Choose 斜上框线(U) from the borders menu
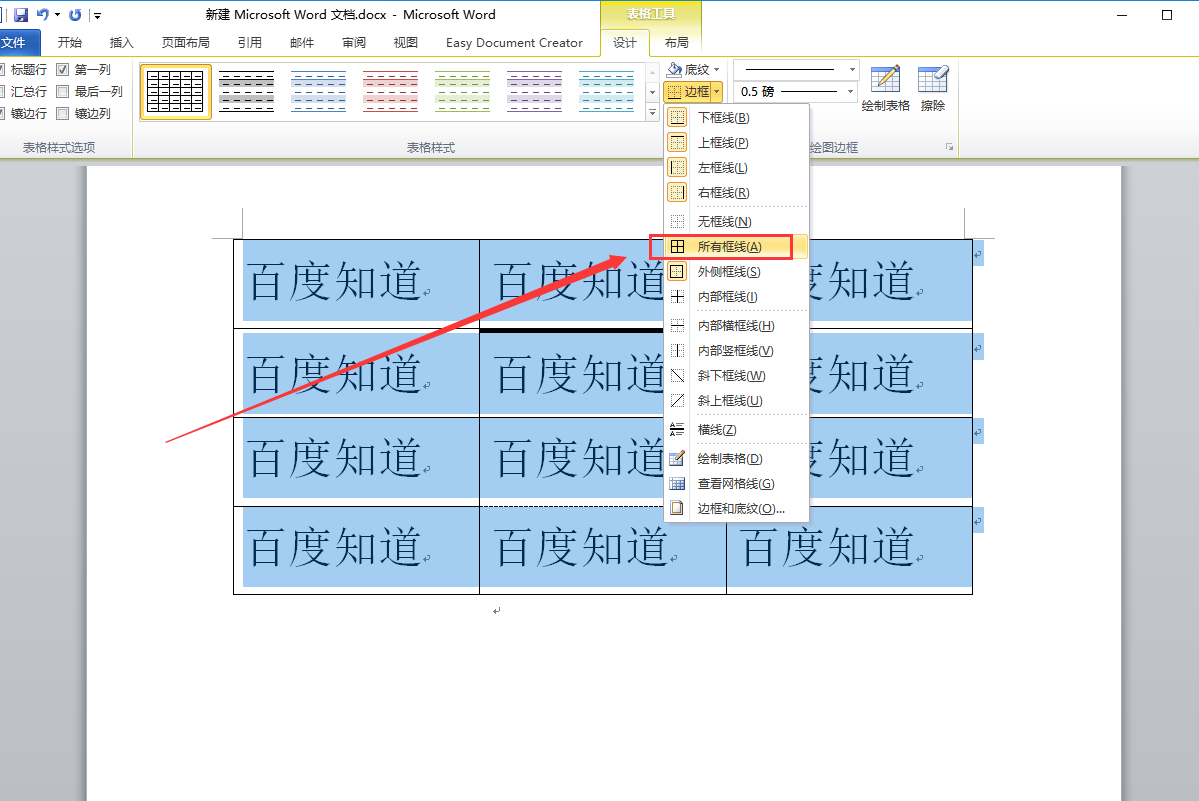The image size is (1199, 801). pos(736,401)
